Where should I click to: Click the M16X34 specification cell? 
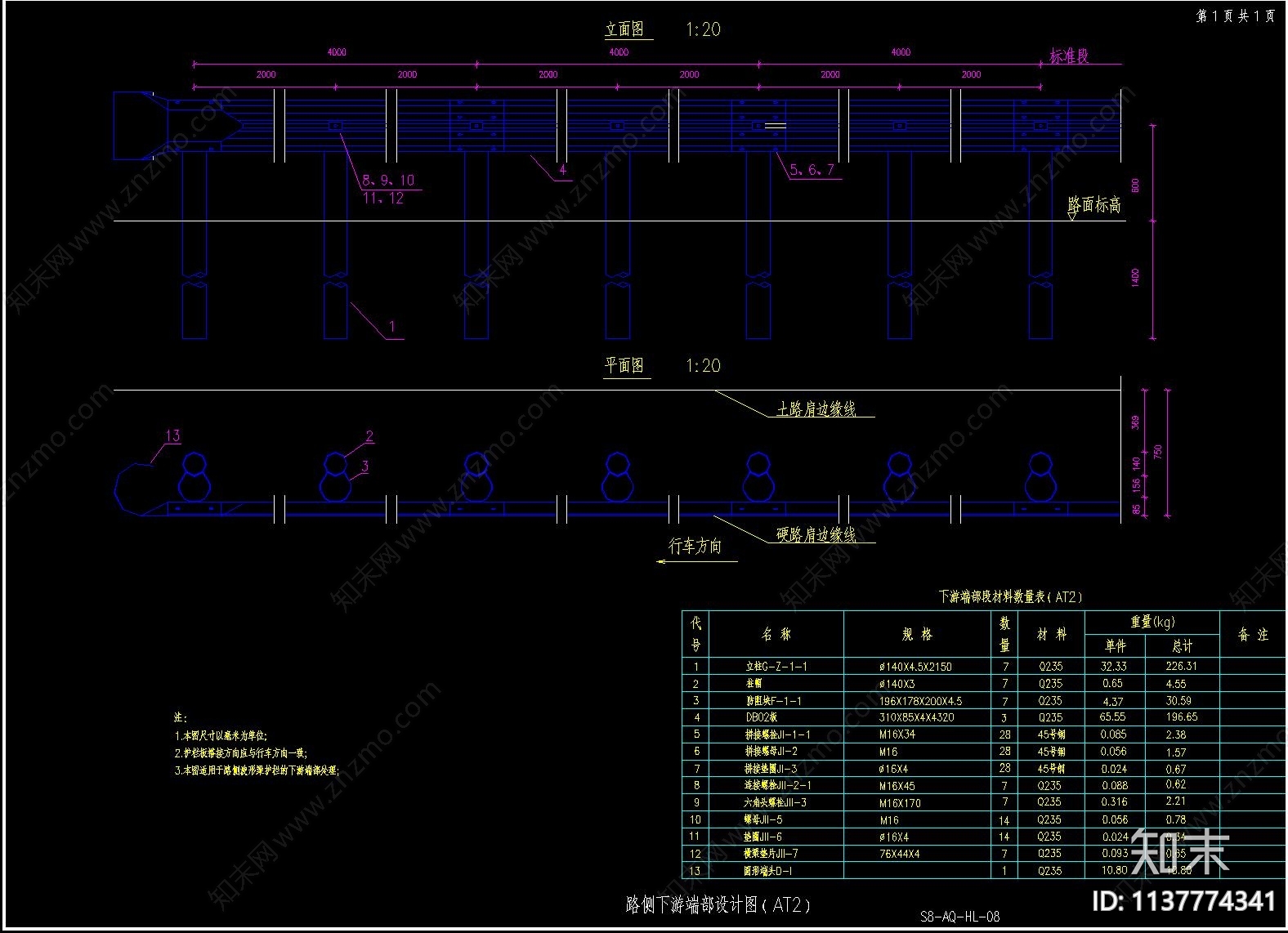(x=897, y=734)
